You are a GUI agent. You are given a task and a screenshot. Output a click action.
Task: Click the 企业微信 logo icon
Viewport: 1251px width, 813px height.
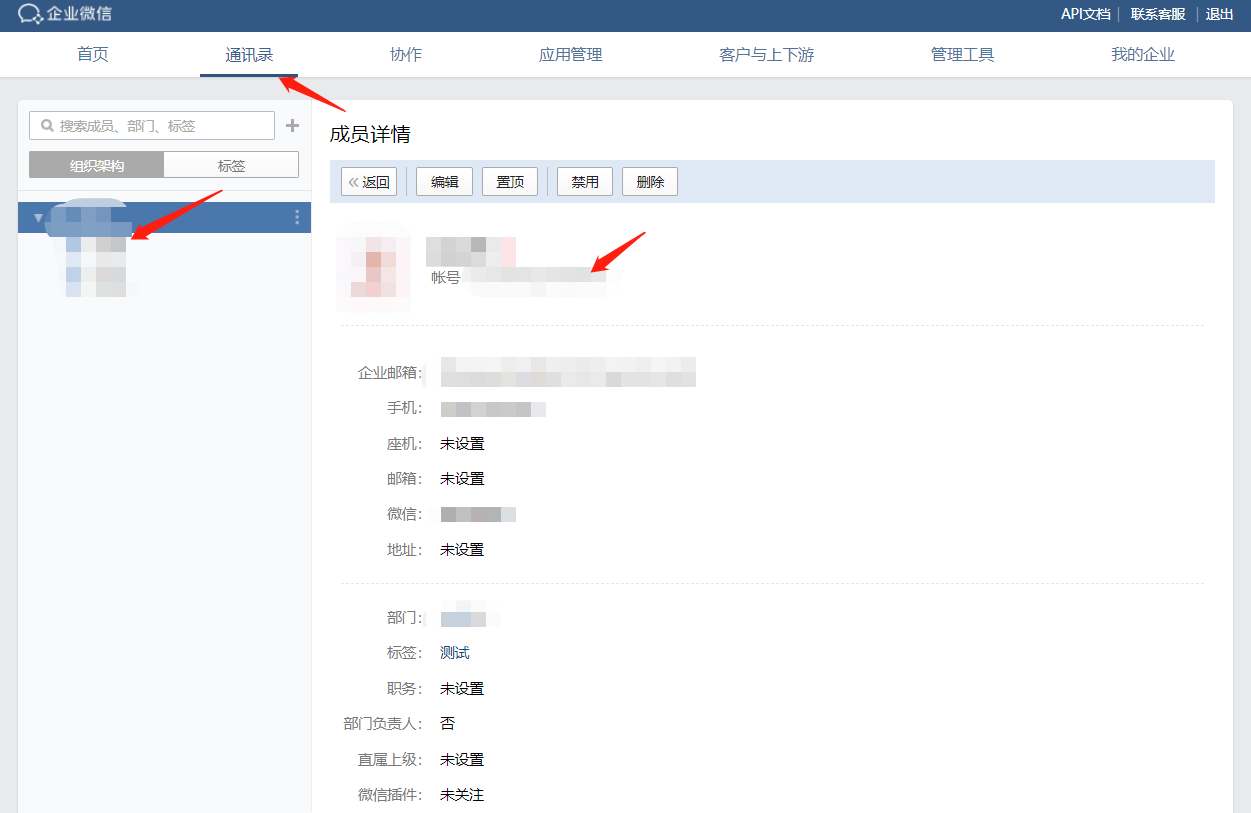click(30, 14)
